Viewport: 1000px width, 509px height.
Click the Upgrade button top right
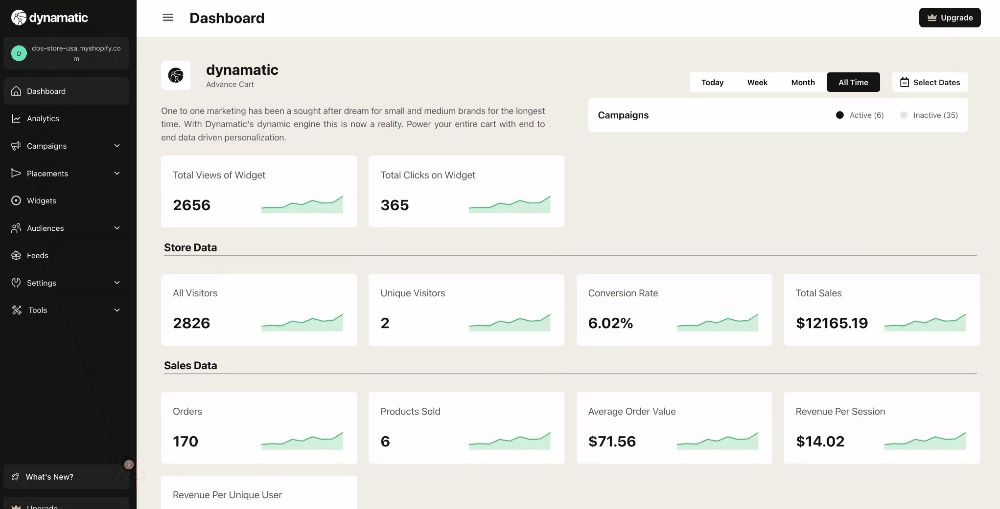[949, 18]
